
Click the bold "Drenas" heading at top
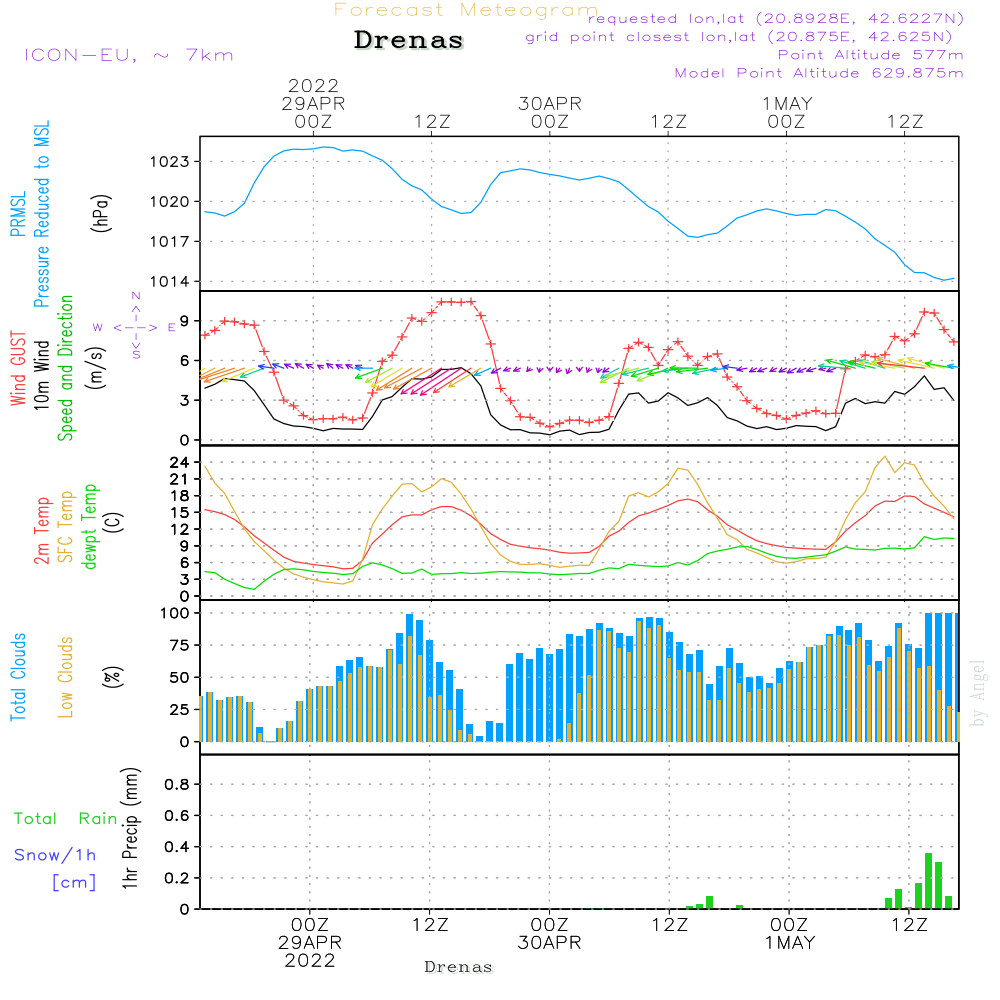click(x=409, y=40)
